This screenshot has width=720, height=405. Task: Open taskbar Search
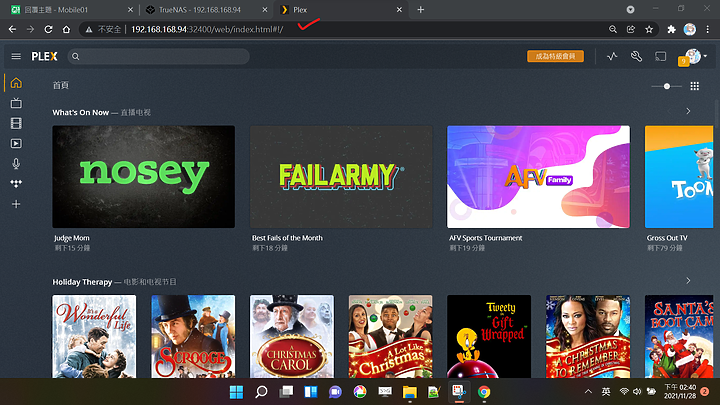coord(261,392)
